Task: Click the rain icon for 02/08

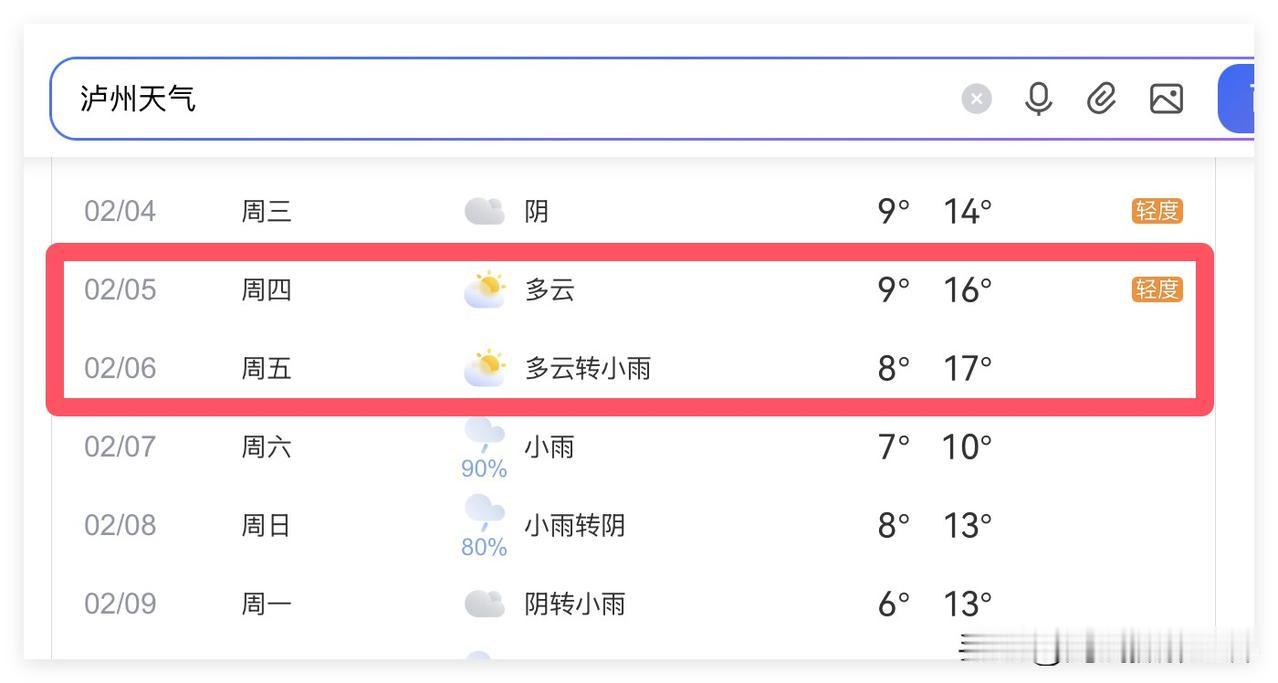Action: pyautogui.click(x=484, y=513)
